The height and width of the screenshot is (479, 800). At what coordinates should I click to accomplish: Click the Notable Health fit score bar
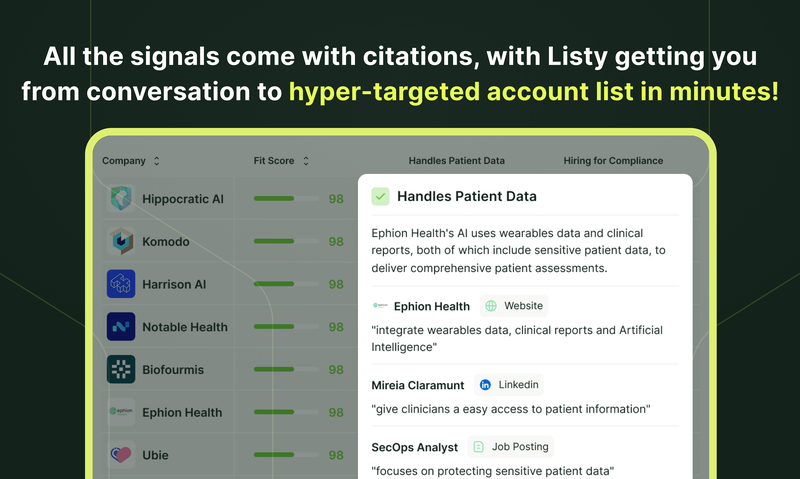click(x=286, y=326)
